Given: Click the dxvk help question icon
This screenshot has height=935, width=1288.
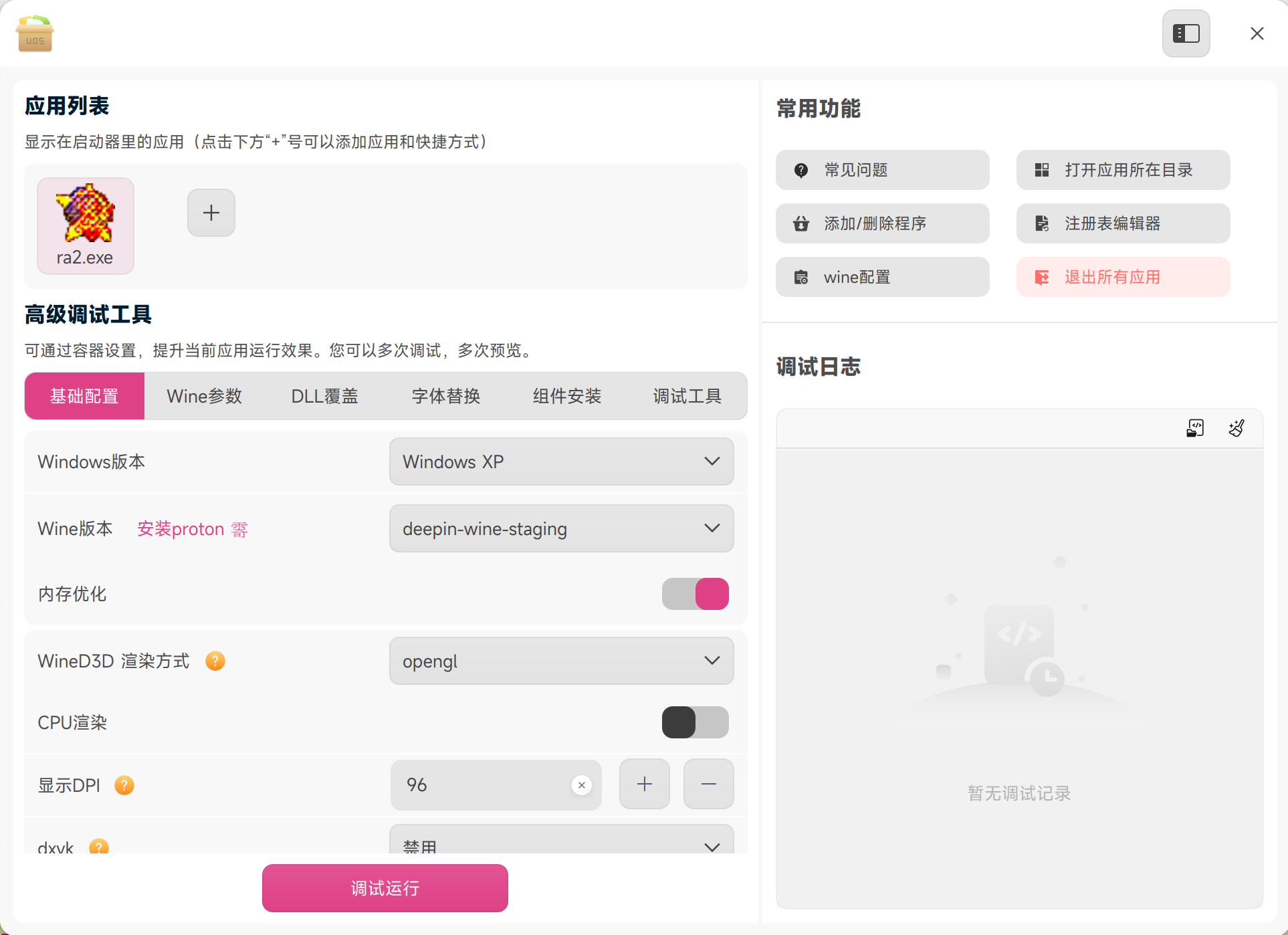Looking at the screenshot, I should [99, 847].
